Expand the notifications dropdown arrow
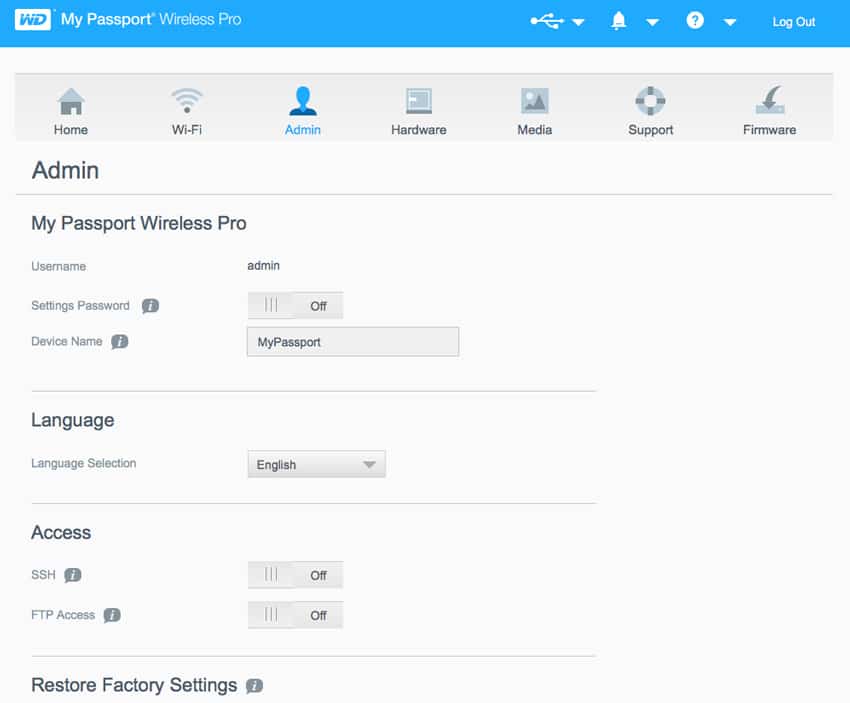Screen dimensions: 850x703 coord(653,22)
